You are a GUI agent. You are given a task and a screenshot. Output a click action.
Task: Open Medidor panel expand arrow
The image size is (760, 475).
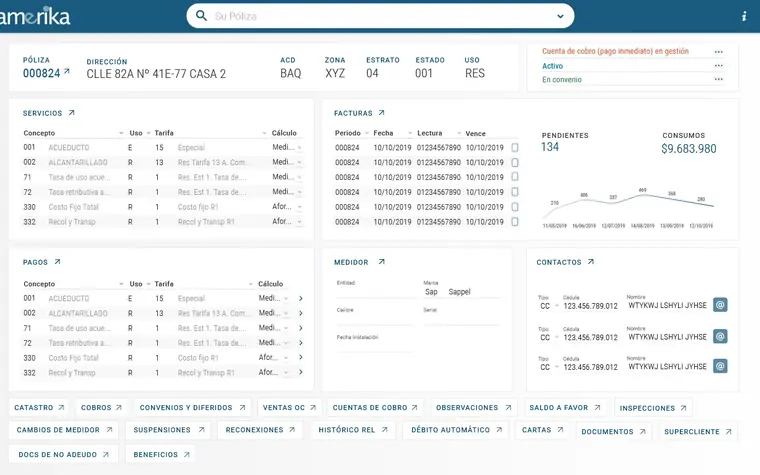[381, 262]
